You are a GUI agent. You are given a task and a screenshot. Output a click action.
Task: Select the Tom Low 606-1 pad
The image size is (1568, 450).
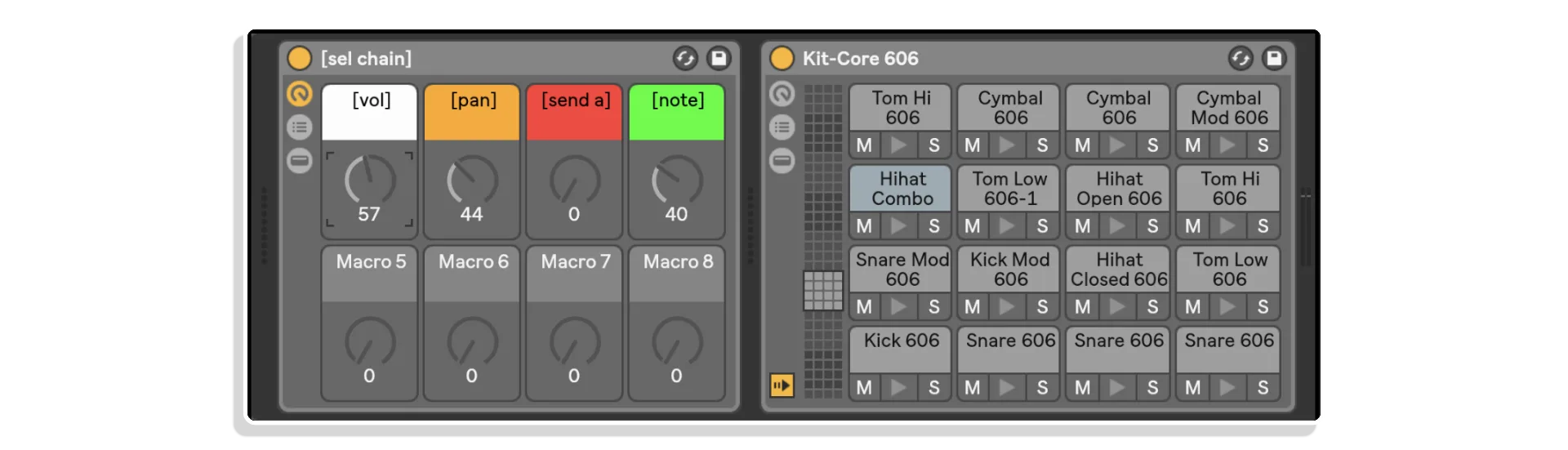1009,189
